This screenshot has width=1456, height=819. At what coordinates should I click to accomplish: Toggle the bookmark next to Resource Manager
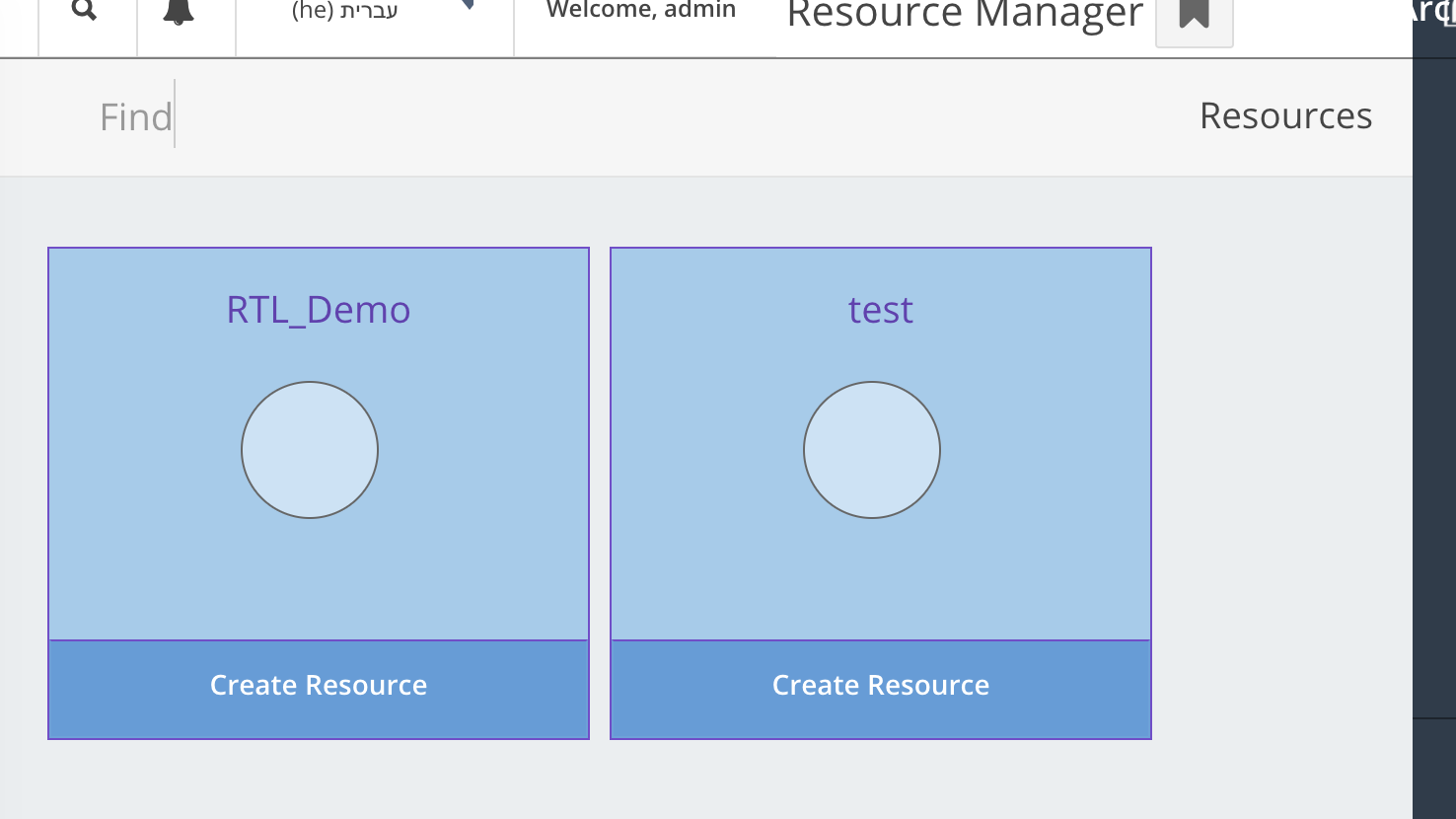pyautogui.click(x=1195, y=16)
